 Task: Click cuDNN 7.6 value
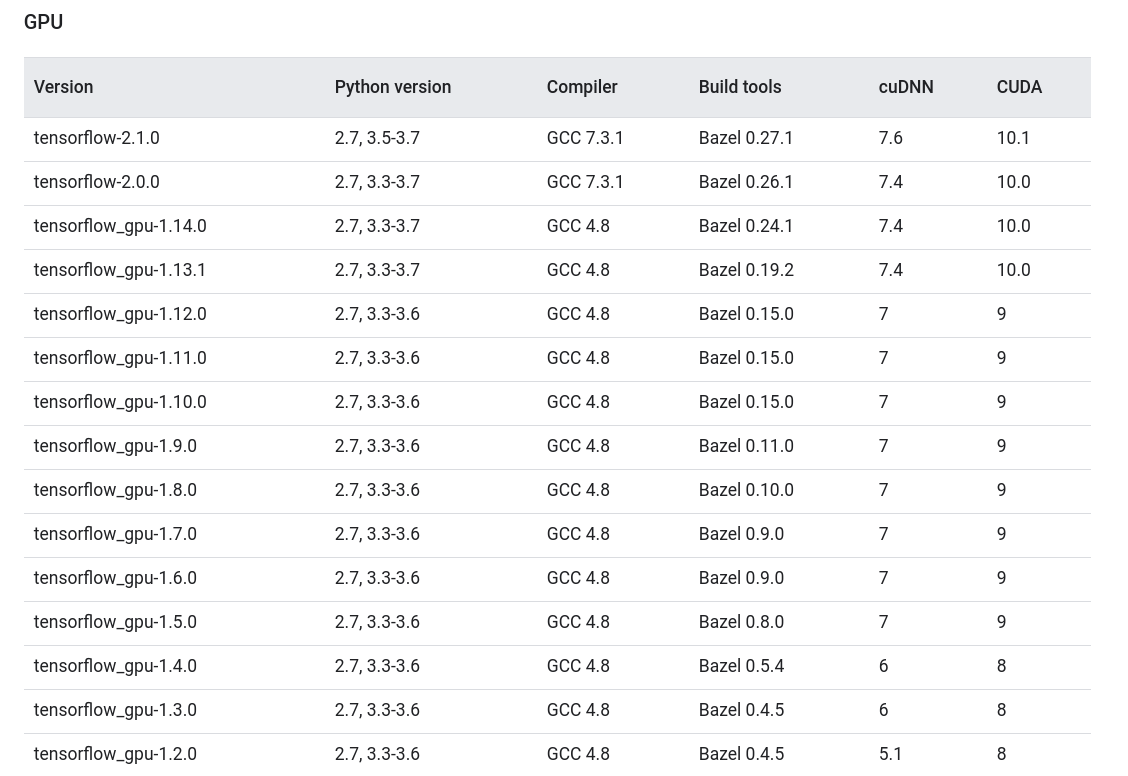(x=891, y=138)
